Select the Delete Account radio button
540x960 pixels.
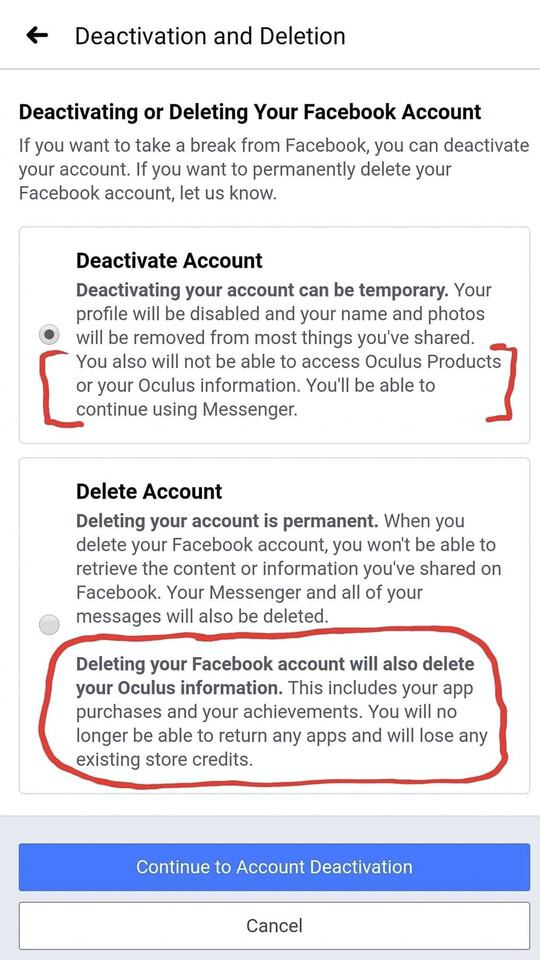click(x=49, y=625)
